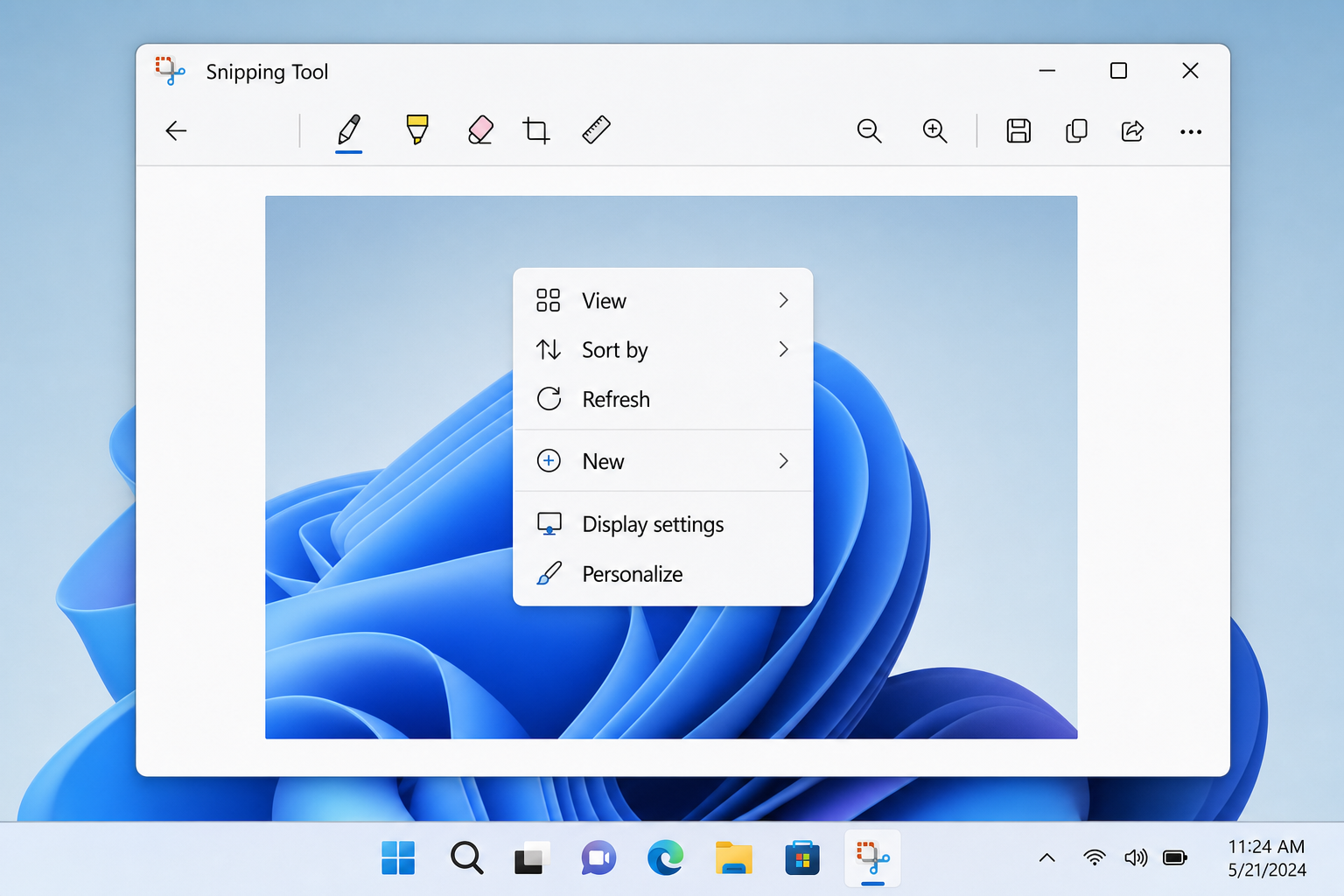Activate the Image crop tool
The width and height of the screenshot is (1344, 896).
pyautogui.click(x=536, y=130)
